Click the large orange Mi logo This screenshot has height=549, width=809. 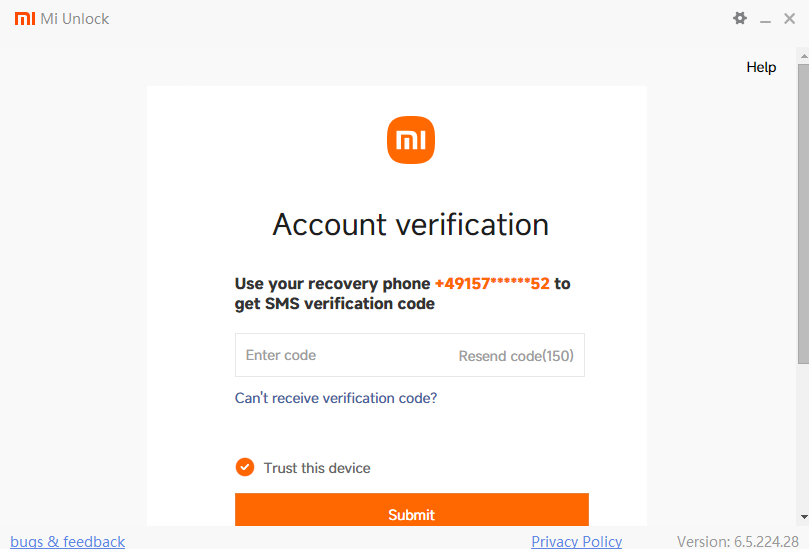pos(411,140)
